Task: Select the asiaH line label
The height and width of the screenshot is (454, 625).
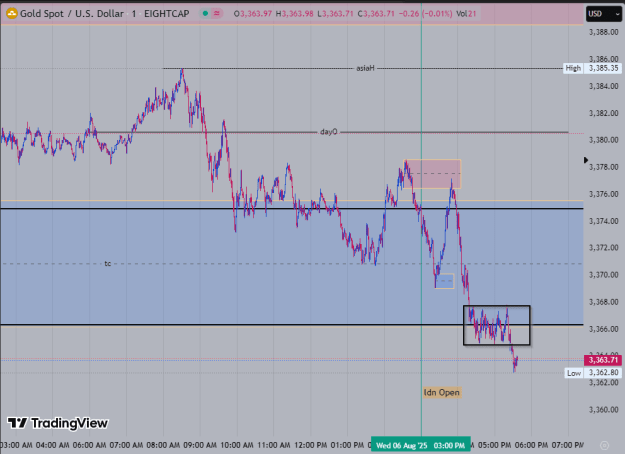Action: [366, 68]
